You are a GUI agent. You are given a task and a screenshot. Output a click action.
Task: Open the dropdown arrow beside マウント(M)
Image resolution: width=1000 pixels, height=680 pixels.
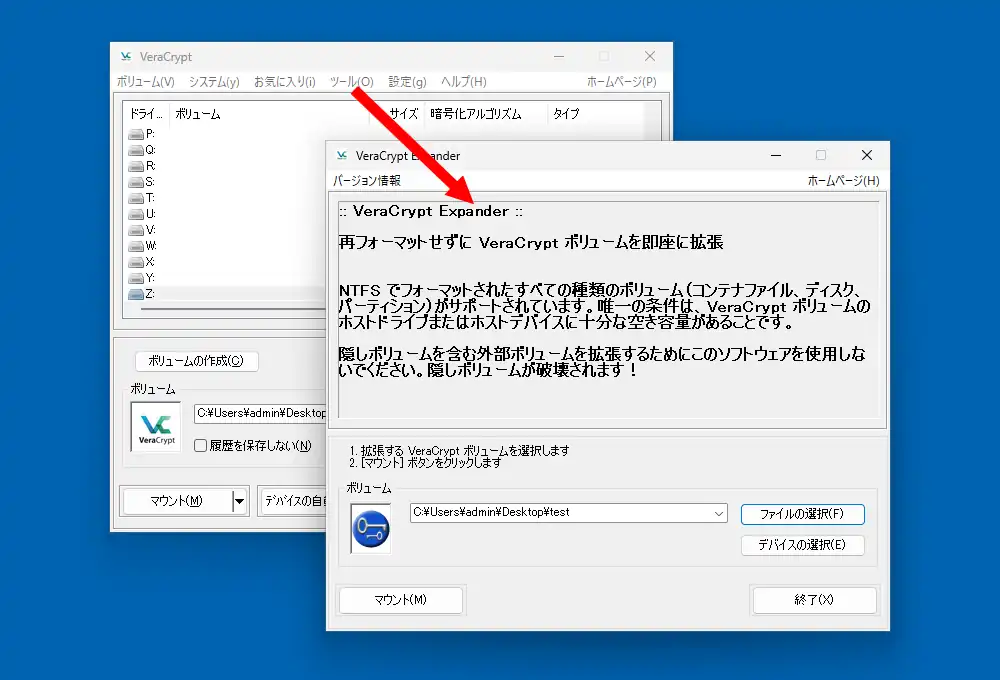(238, 501)
